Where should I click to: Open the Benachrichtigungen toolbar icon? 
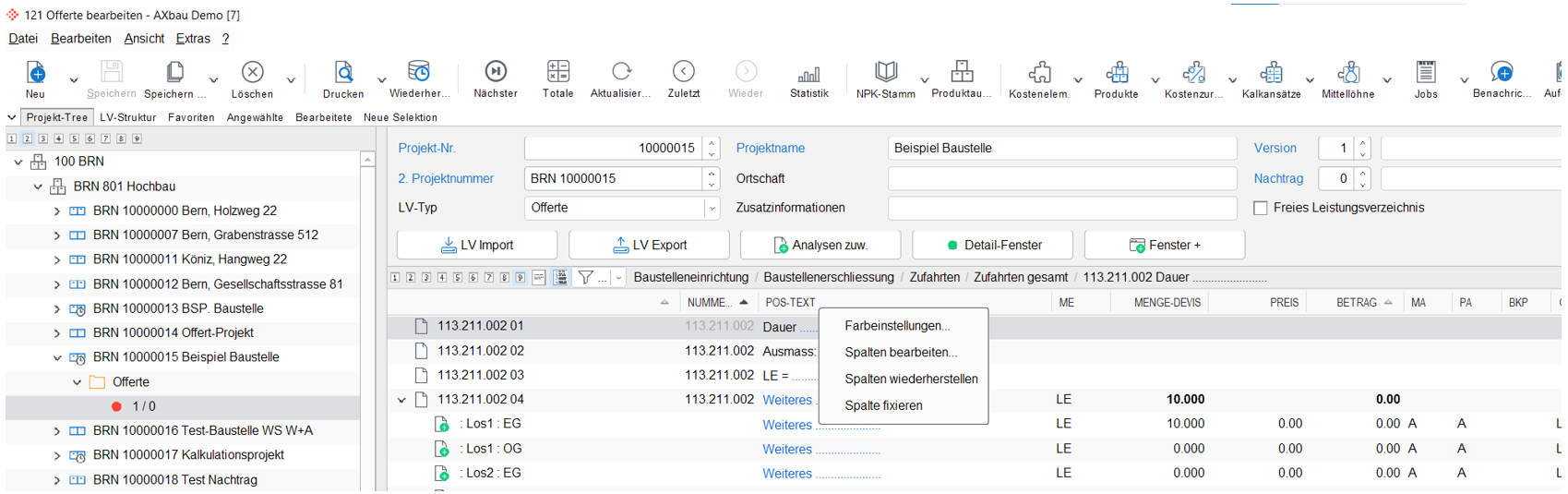pyautogui.click(x=1502, y=72)
